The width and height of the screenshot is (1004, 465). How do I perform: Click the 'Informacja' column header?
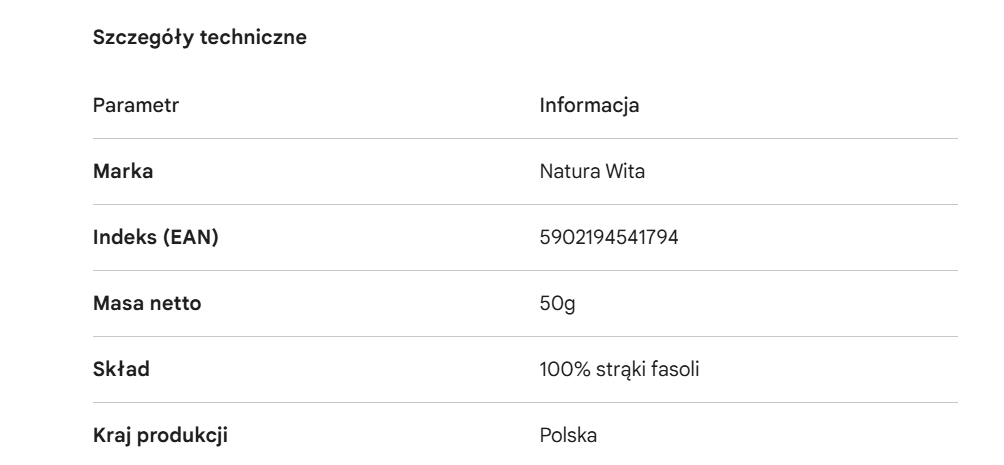589,104
